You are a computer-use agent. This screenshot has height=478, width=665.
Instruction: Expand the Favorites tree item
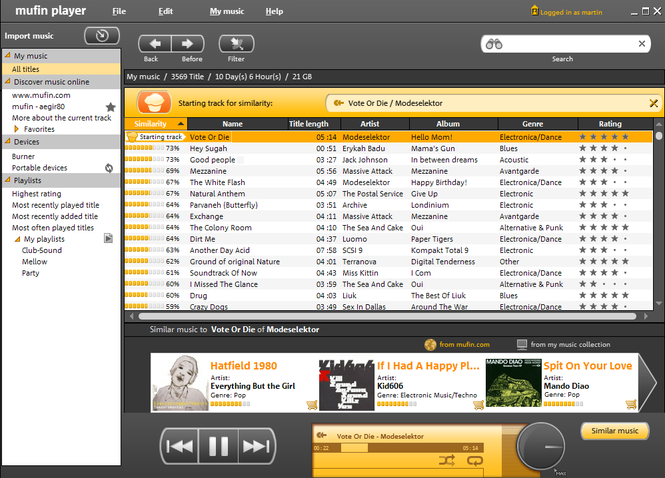tap(17, 129)
